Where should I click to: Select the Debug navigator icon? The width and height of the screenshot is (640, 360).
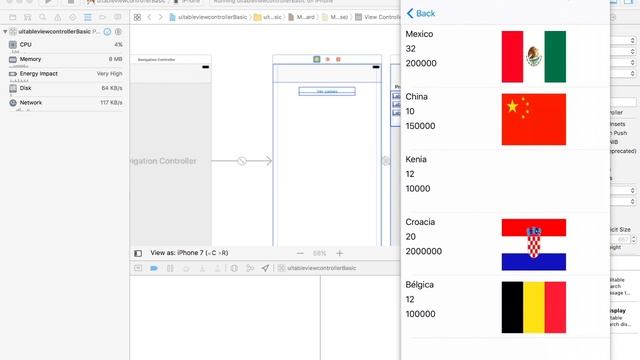click(x=87, y=17)
